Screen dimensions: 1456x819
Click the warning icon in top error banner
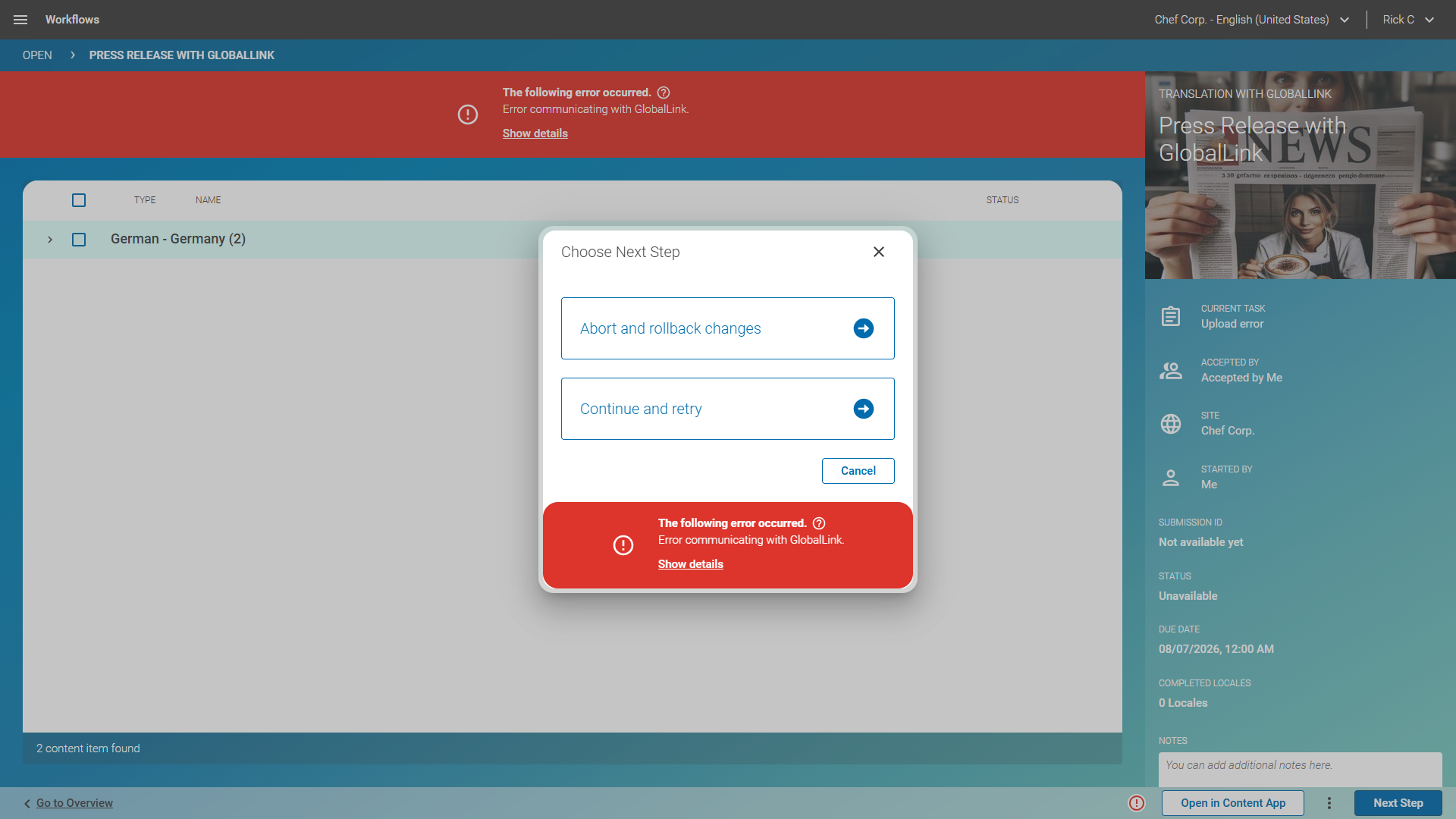point(468,115)
